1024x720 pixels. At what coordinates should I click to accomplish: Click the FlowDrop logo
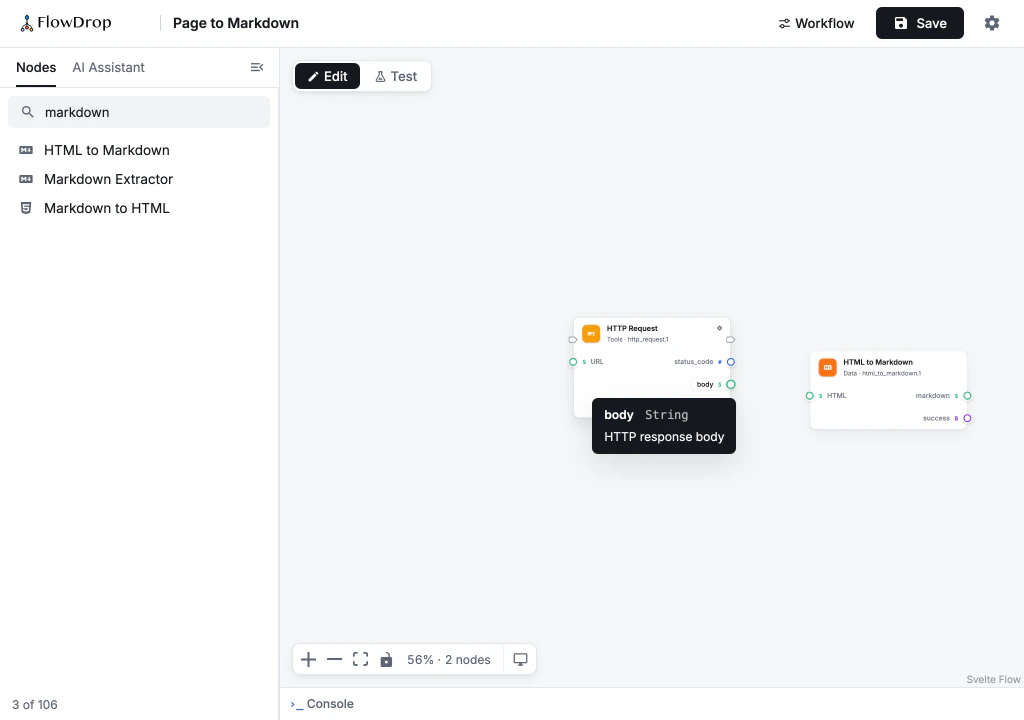click(65, 23)
